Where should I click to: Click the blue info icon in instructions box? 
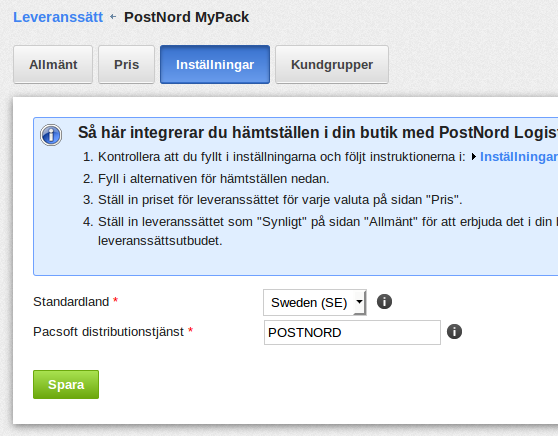tap(51, 135)
